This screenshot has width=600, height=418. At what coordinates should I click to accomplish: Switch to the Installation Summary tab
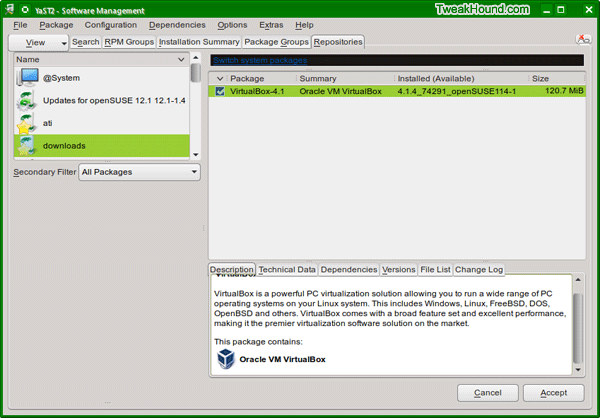(199, 42)
